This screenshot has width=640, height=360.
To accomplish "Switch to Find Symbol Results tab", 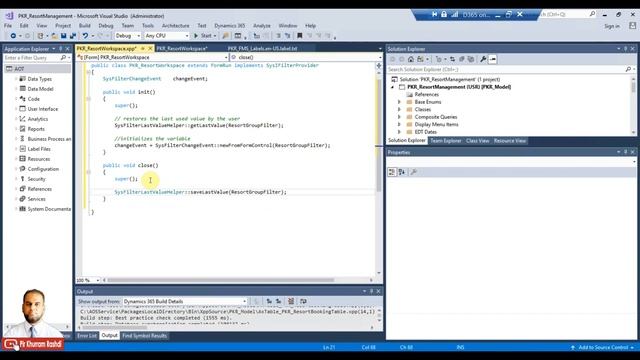I will (x=144, y=336).
